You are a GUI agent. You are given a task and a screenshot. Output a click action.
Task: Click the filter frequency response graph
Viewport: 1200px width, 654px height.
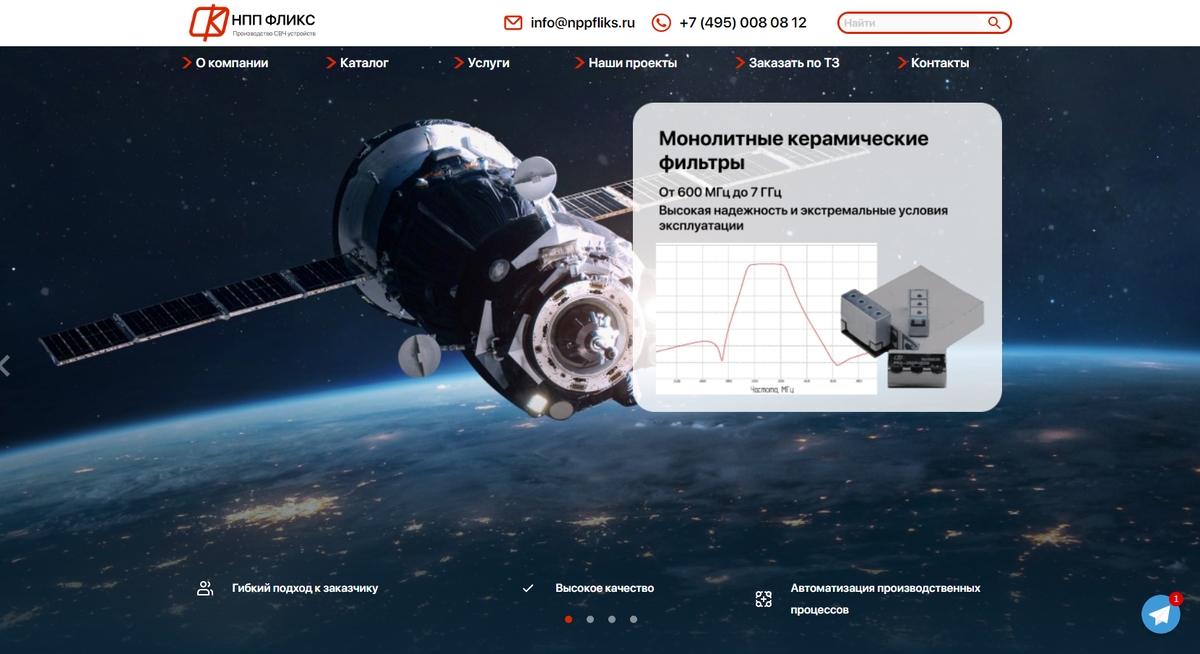pos(766,318)
